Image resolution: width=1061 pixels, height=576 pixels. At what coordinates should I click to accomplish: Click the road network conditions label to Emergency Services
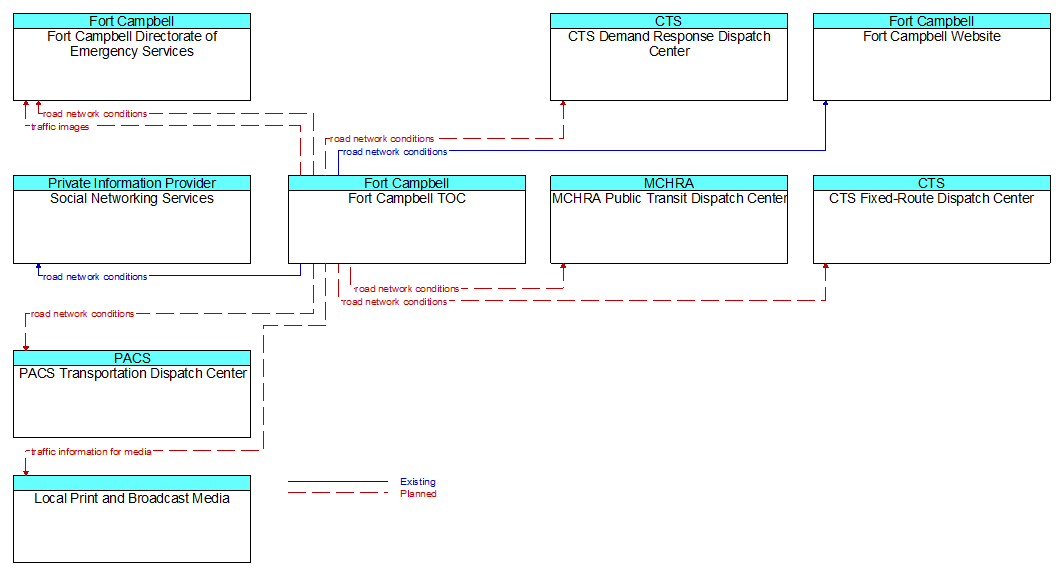95,114
